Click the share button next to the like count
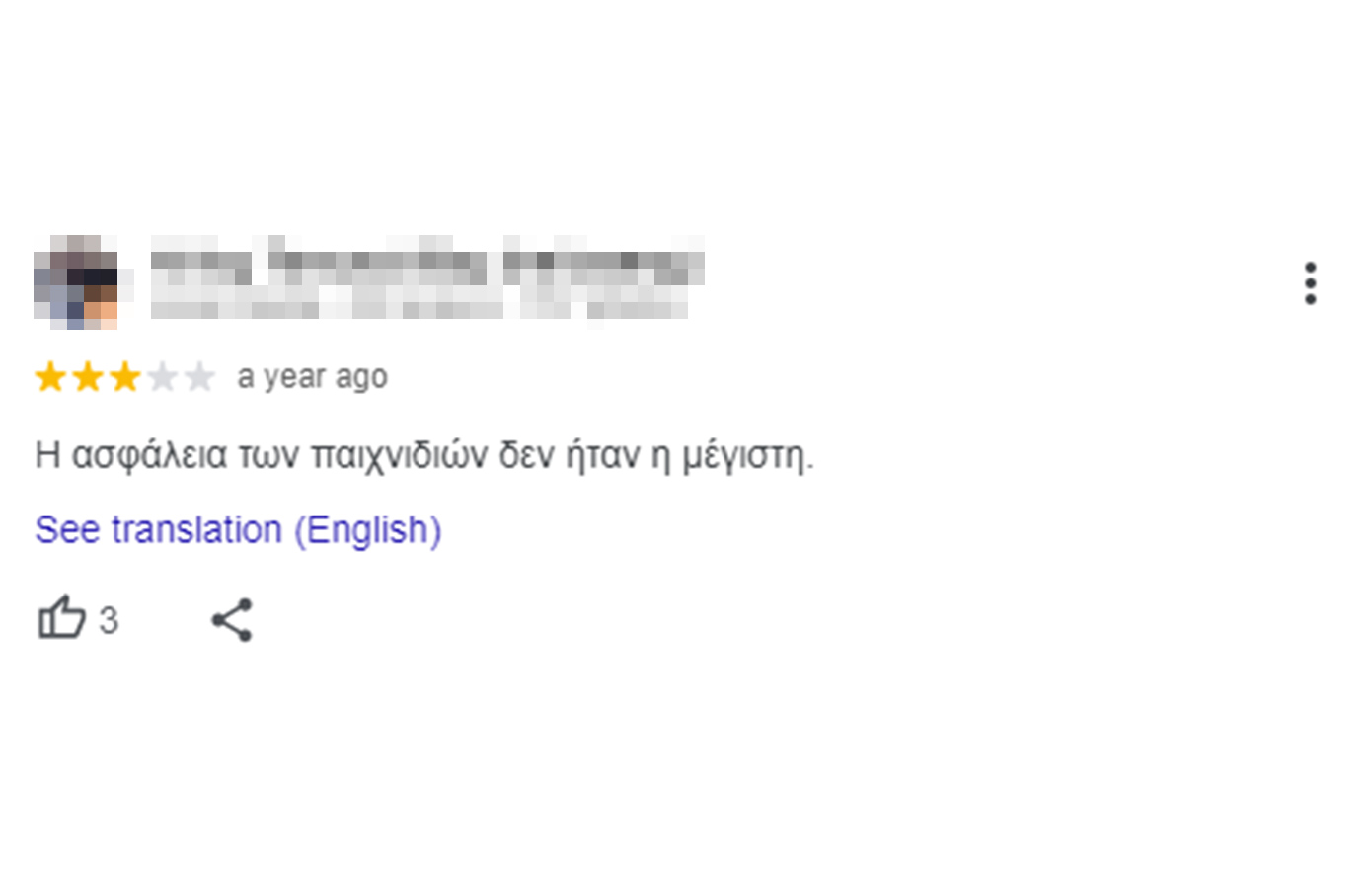This screenshot has width=1372, height=874. (232, 620)
